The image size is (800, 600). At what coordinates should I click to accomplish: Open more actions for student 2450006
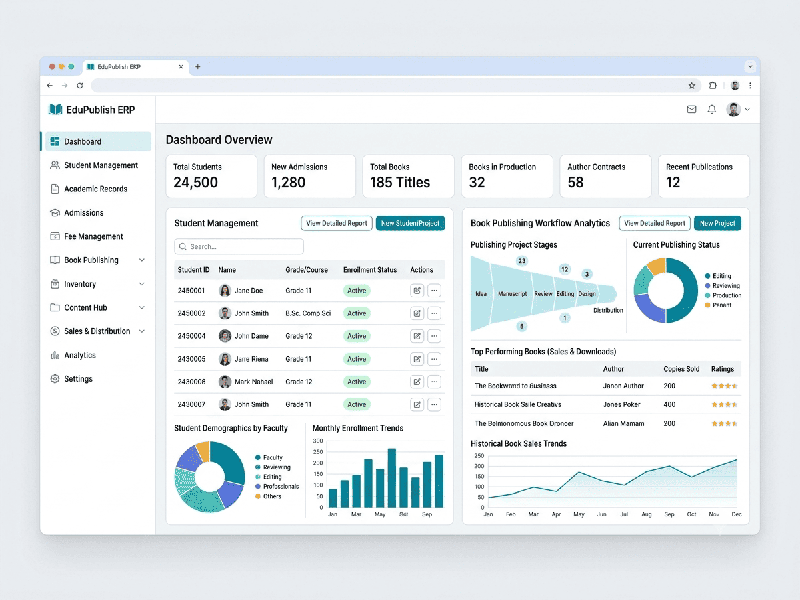coord(434,382)
